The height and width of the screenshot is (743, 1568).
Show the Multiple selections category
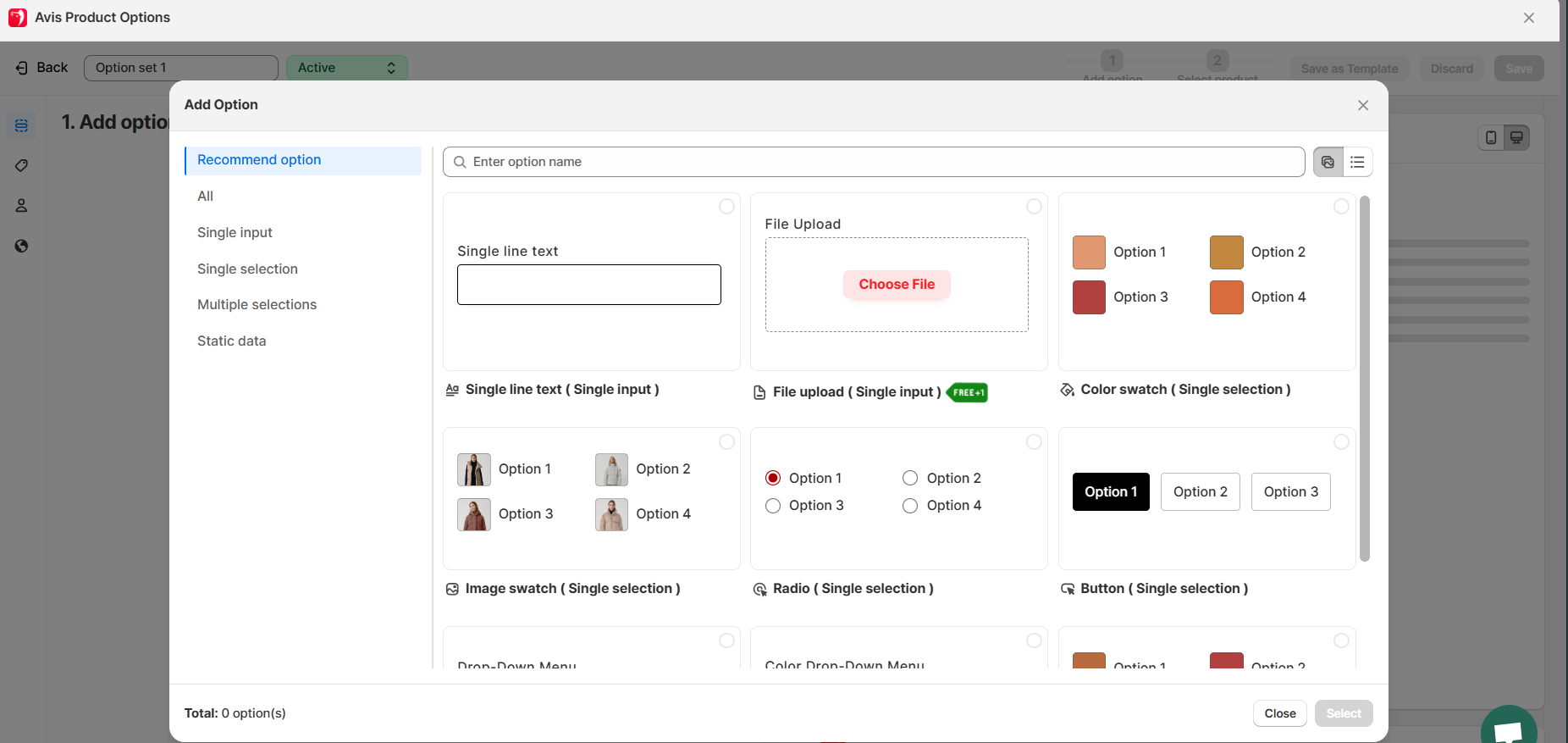tap(257, 304)
